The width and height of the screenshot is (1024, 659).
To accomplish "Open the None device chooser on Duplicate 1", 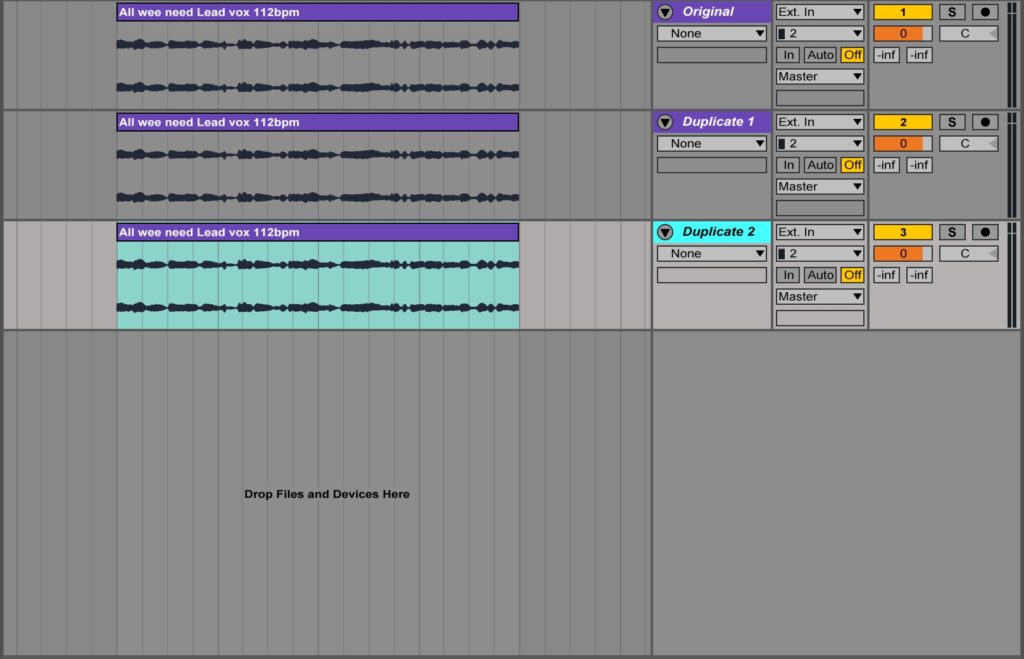I will 711,144.
